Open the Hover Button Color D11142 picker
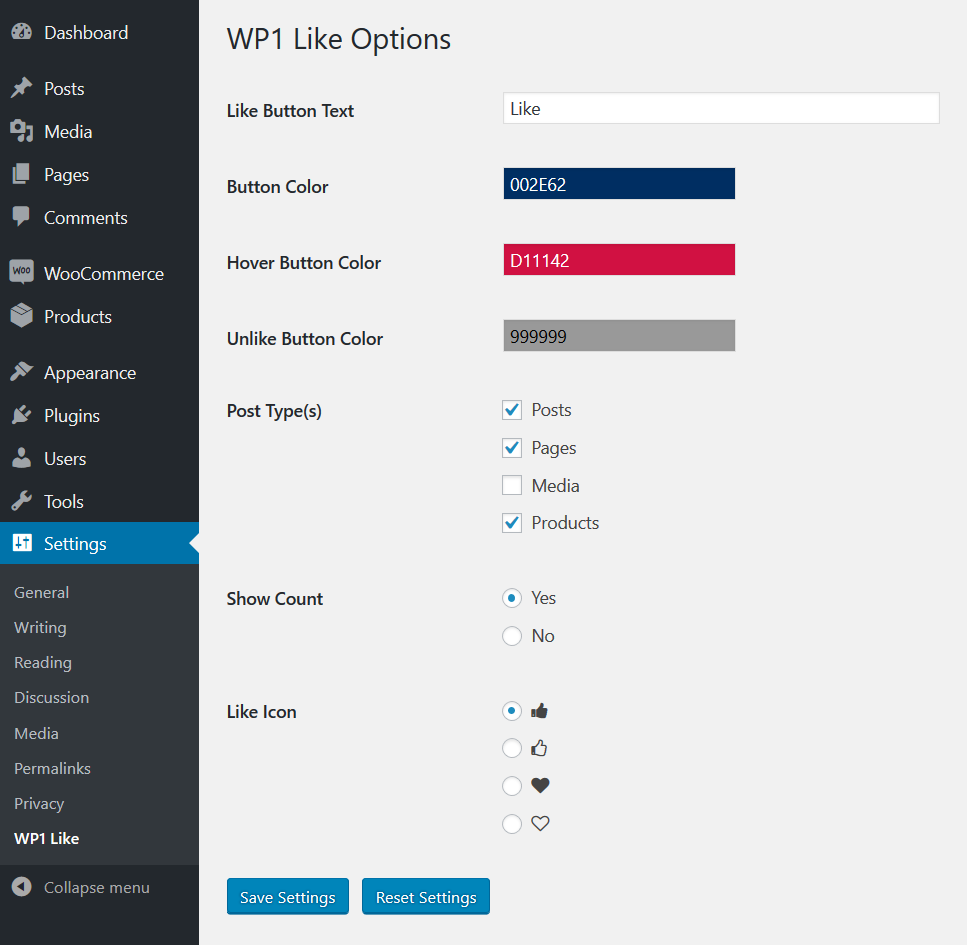967x945 pixels. [x=619, y=260]
